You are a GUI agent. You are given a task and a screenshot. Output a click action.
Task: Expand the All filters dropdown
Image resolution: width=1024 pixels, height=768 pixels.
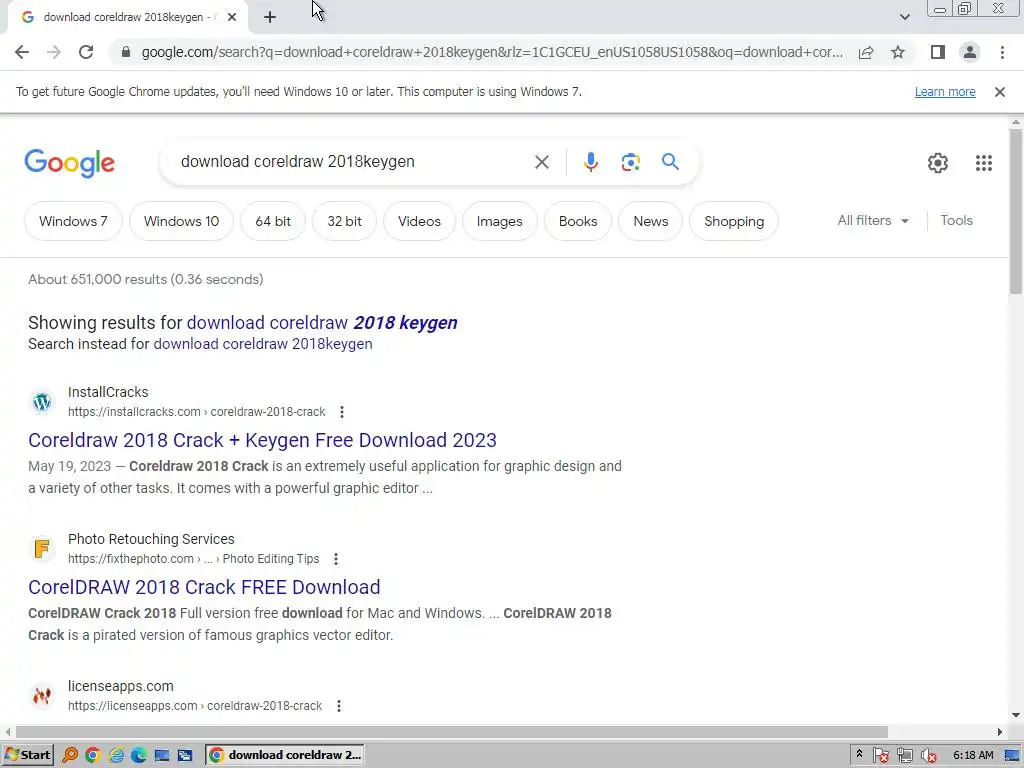(873, 221)
